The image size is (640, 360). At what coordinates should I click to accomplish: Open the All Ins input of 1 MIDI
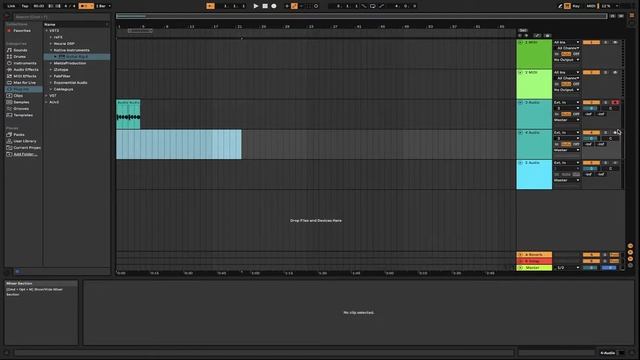pyautogui.click(x=567, y=42)
